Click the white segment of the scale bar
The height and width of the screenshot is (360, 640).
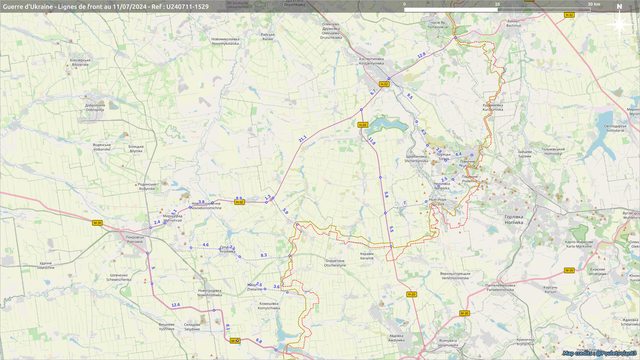(451, 9)
